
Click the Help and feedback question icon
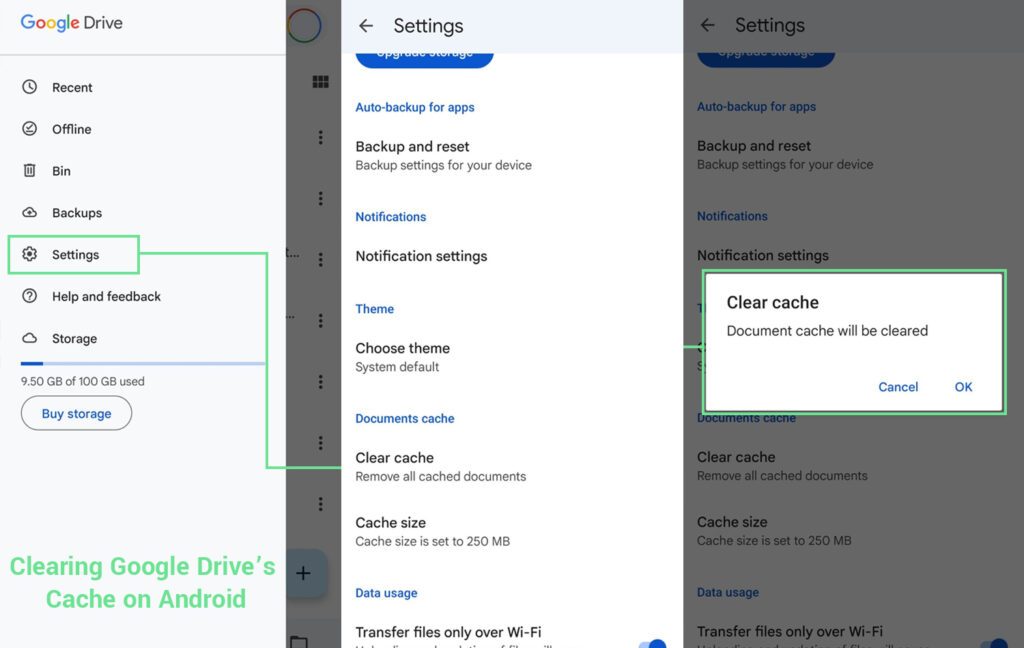pos(29,296)
